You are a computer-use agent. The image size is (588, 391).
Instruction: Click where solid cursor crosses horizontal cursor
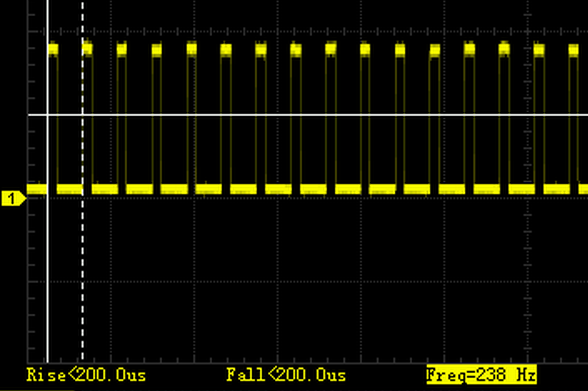48,115
